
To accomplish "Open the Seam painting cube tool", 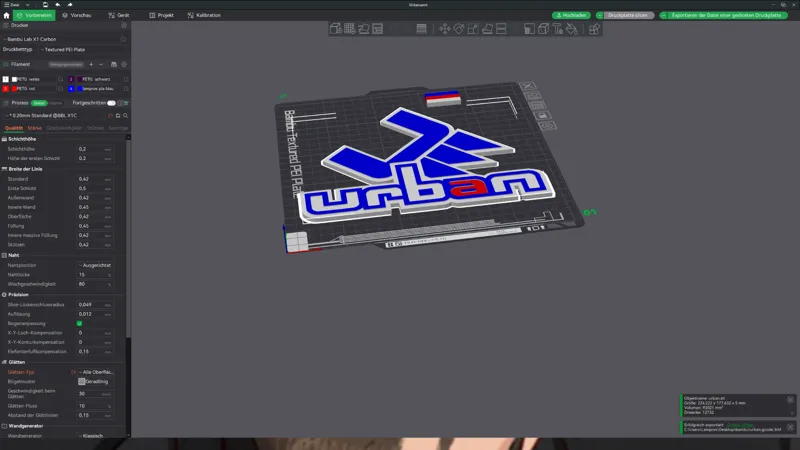I will (543, 29).
